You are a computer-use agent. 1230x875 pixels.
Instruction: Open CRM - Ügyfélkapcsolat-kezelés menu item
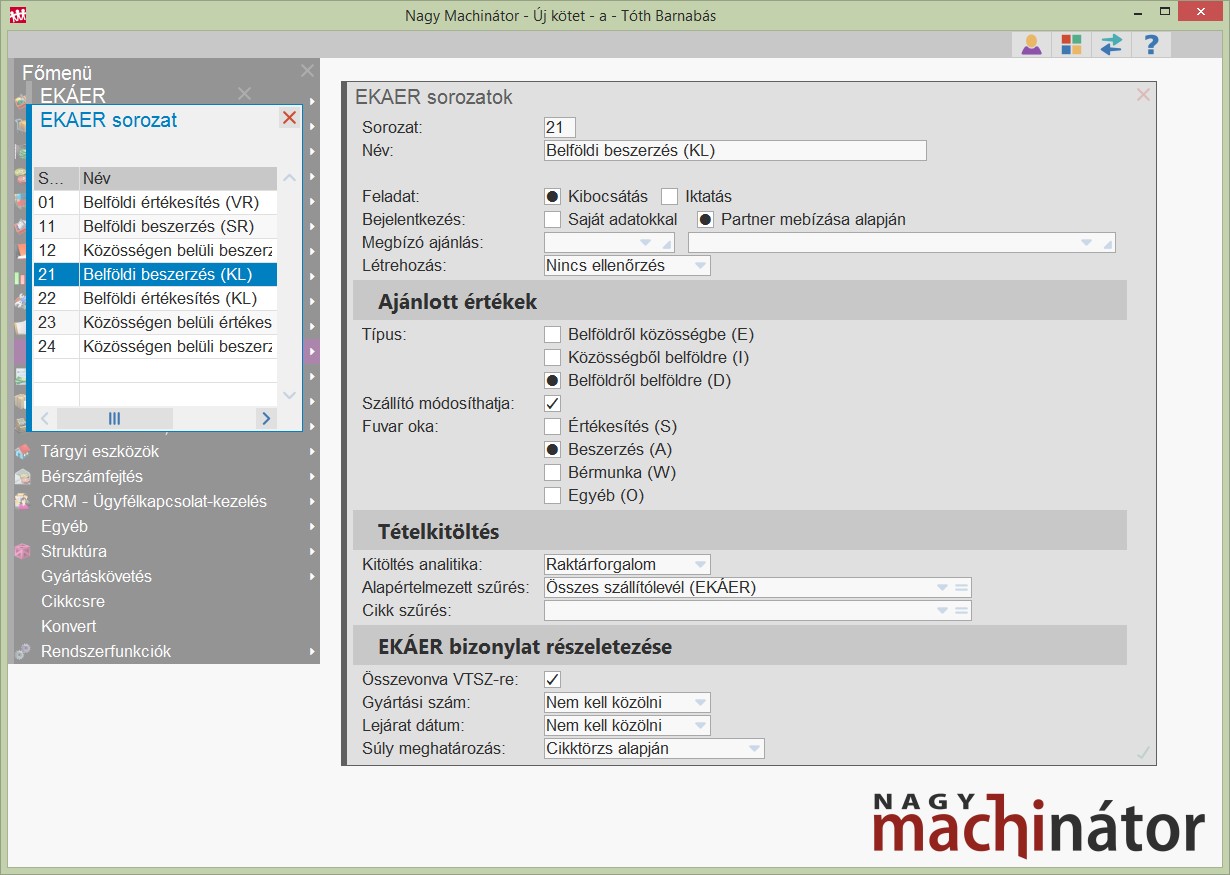[x=154, y=502]
